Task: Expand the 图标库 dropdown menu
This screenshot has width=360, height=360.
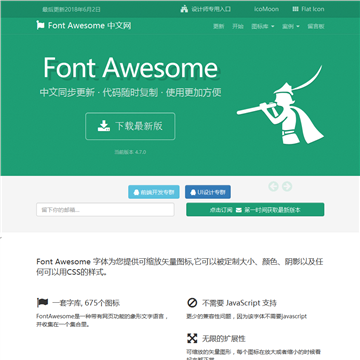Action: 263,26
